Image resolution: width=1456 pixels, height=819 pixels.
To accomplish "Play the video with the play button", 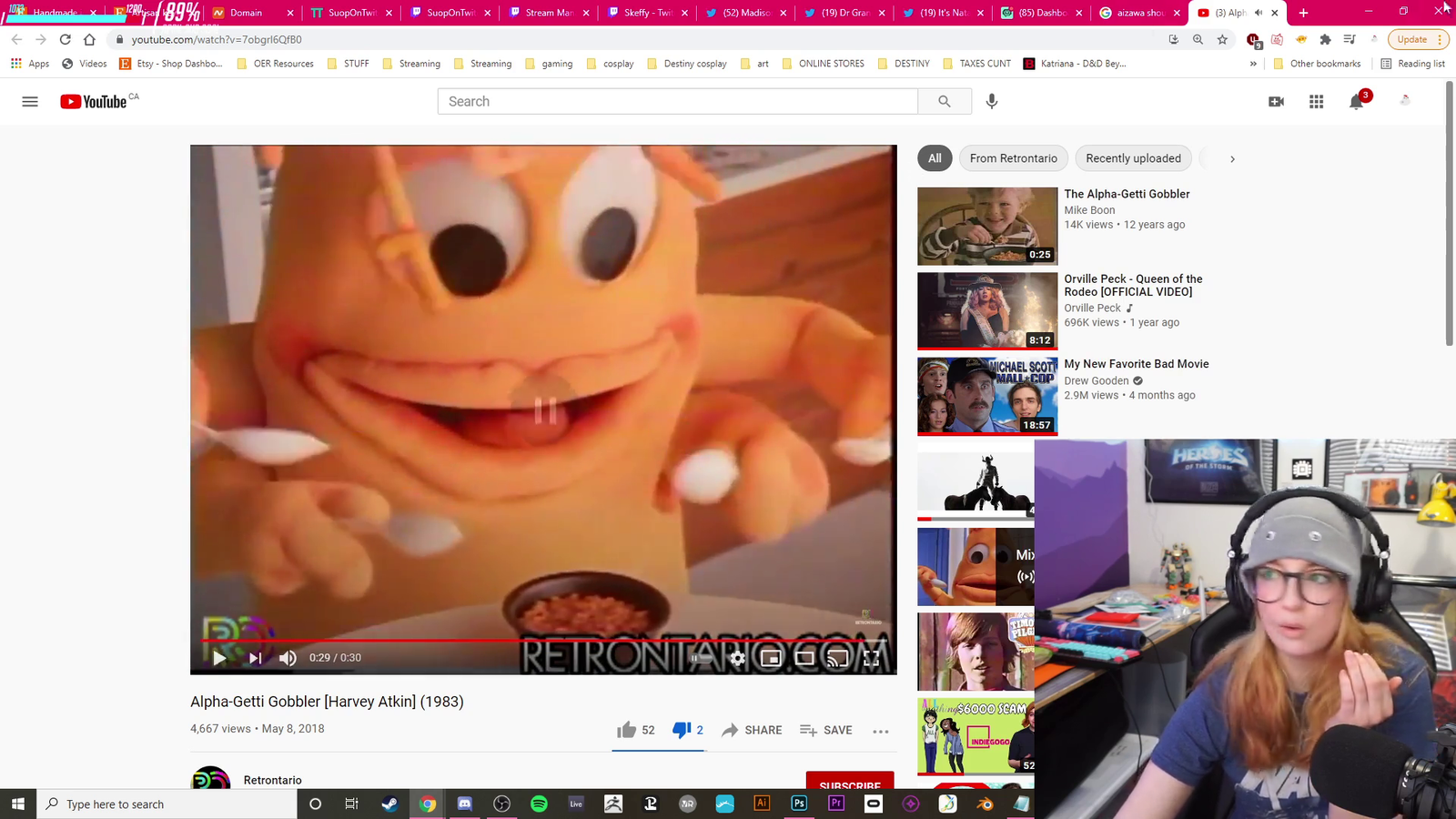I will click(x=219, y=658).
